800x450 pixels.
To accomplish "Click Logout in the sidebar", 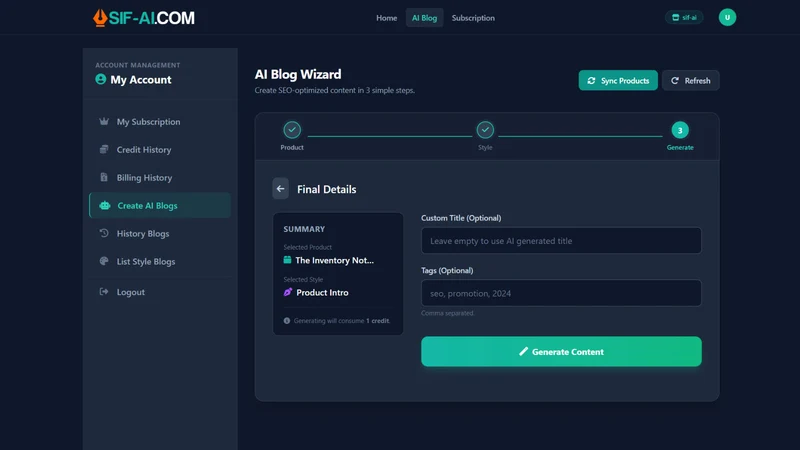I will pyautogui.click(x=160, y=292).
